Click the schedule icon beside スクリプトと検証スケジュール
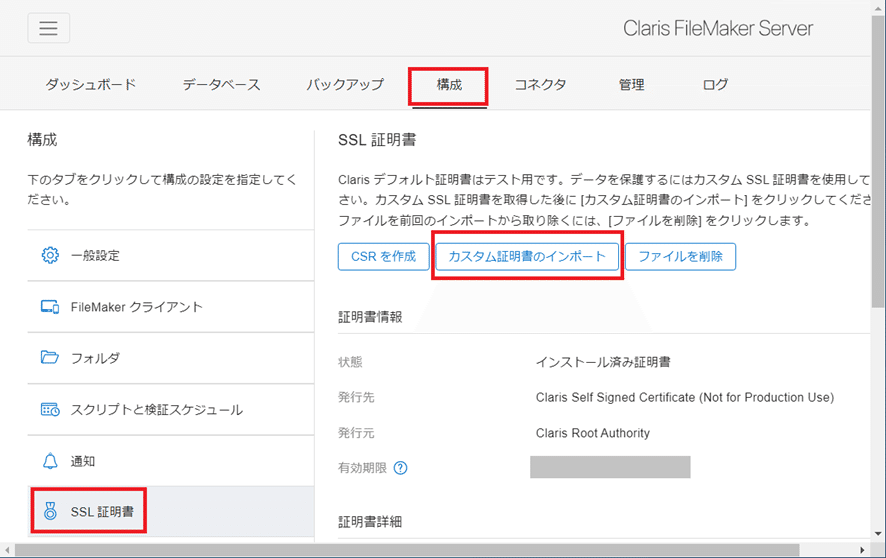The image size is (886, 558). click(50, 409)
